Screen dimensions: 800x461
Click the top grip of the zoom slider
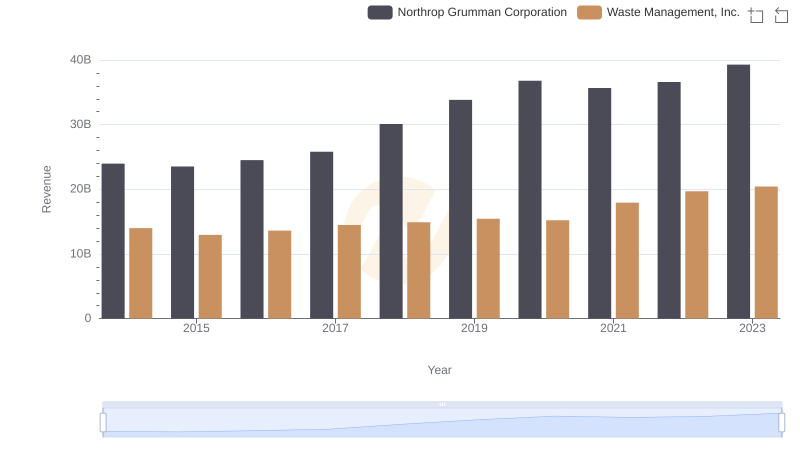pyautogui.click(x=442, y=404)
